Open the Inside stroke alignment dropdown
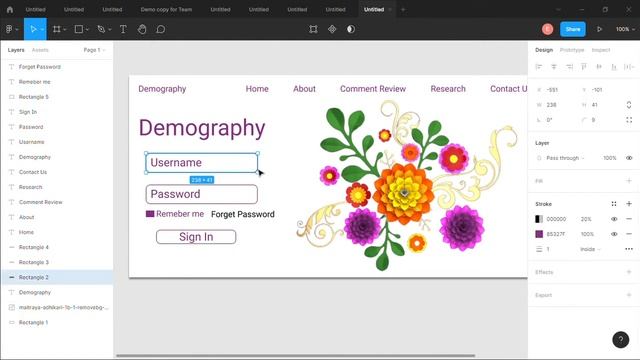The width and height of the screenshot is (640, 360). pos(590,249)
